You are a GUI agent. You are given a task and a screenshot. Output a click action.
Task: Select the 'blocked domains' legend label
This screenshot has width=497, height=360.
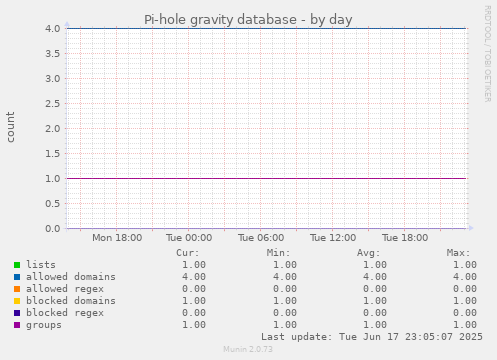(x=71, y=301)
